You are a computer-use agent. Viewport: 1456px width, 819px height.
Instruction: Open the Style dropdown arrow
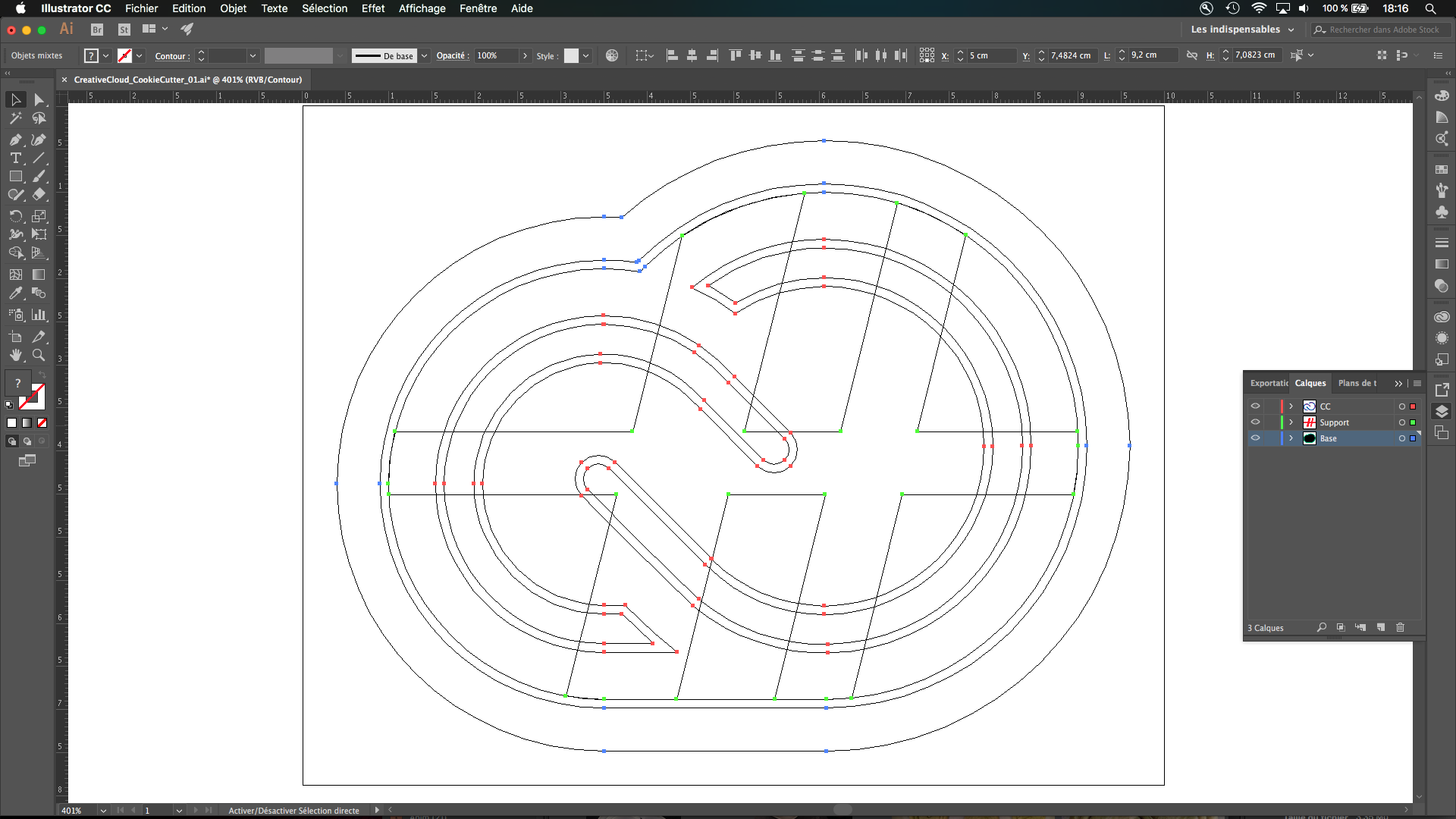coord(585,55)
